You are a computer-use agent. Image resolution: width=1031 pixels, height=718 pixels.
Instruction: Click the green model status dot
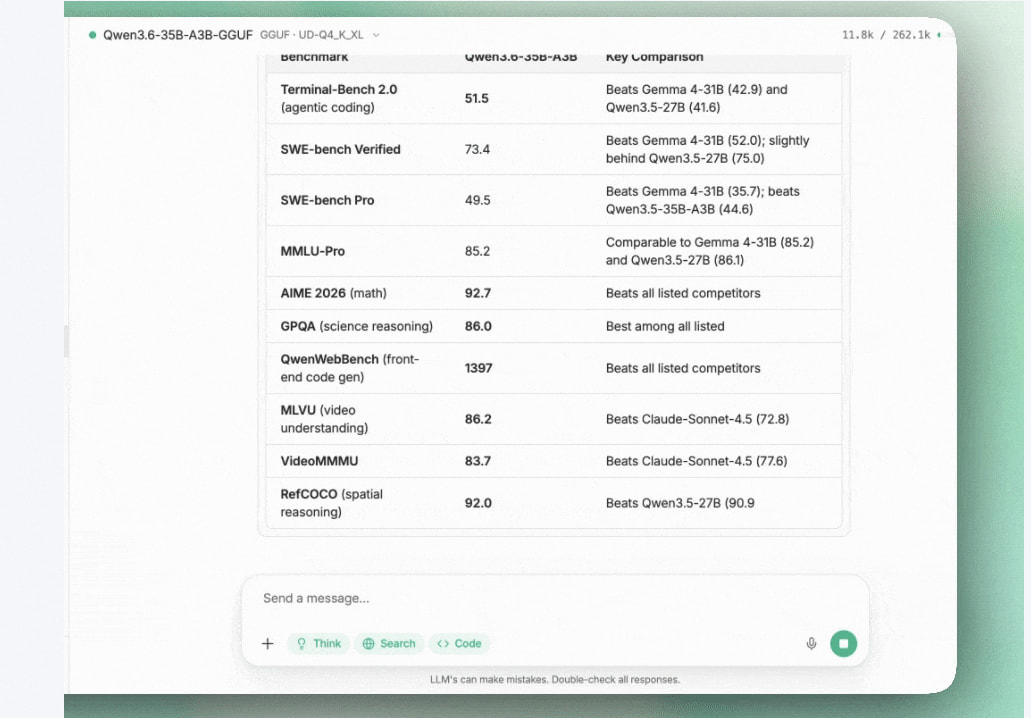tap(92, 35)
